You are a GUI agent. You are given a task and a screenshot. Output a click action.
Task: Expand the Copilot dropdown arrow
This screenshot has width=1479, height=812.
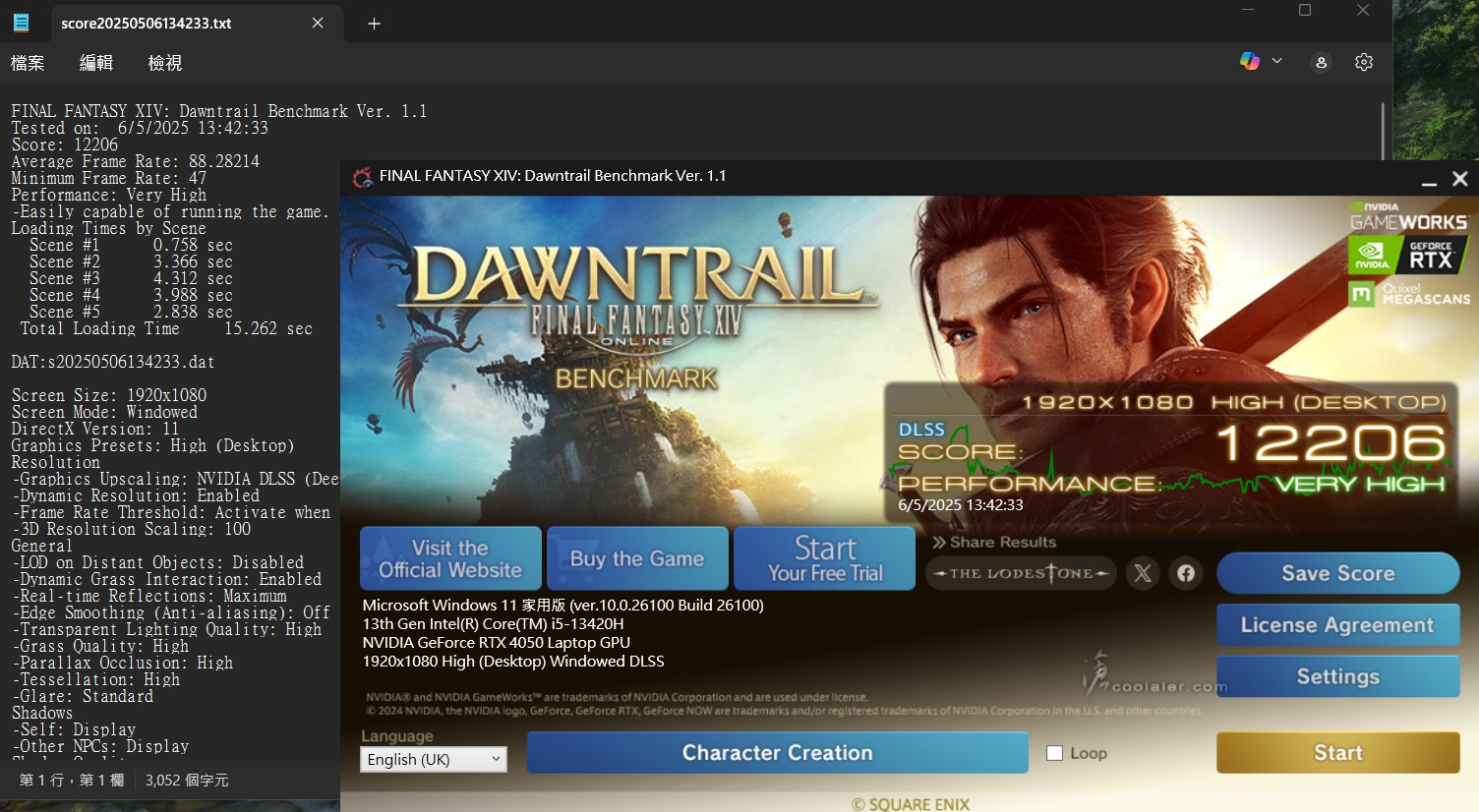1276,61
